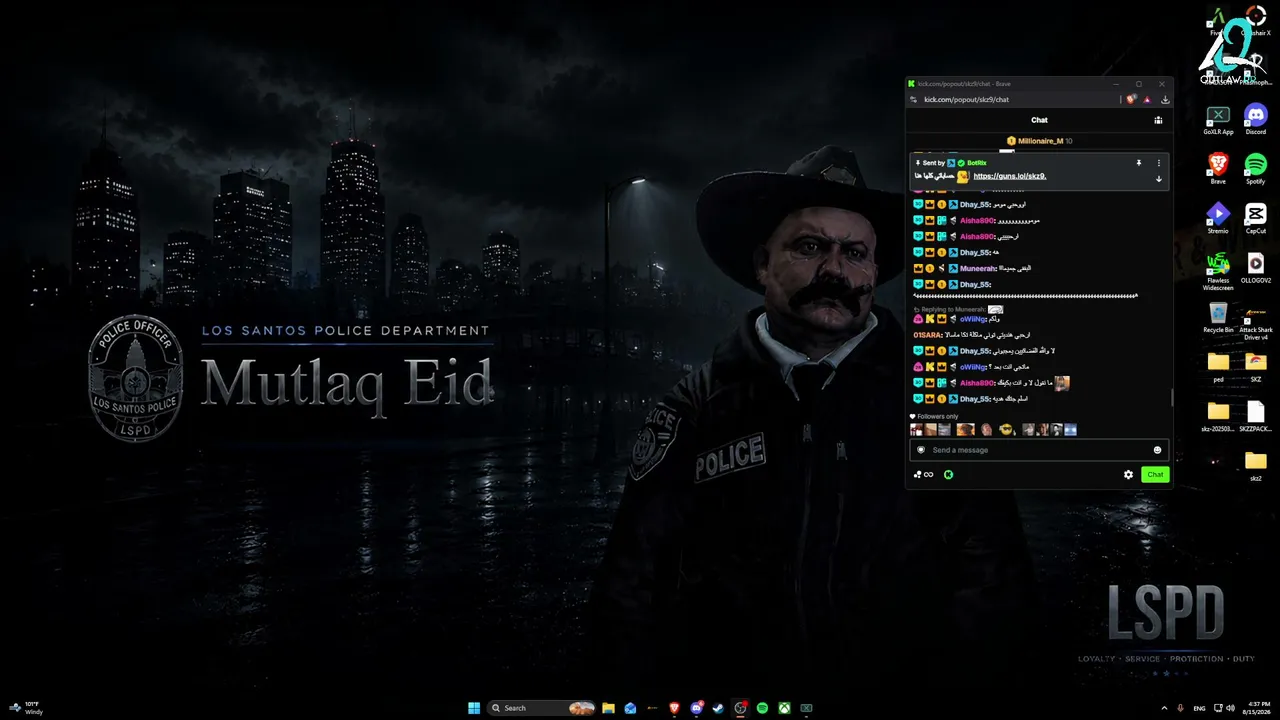Image resolution: width=1280 pixels, height=720 pixels.
Task: Open Brave Shields icon in address bar
Action: pos(1131,99)
